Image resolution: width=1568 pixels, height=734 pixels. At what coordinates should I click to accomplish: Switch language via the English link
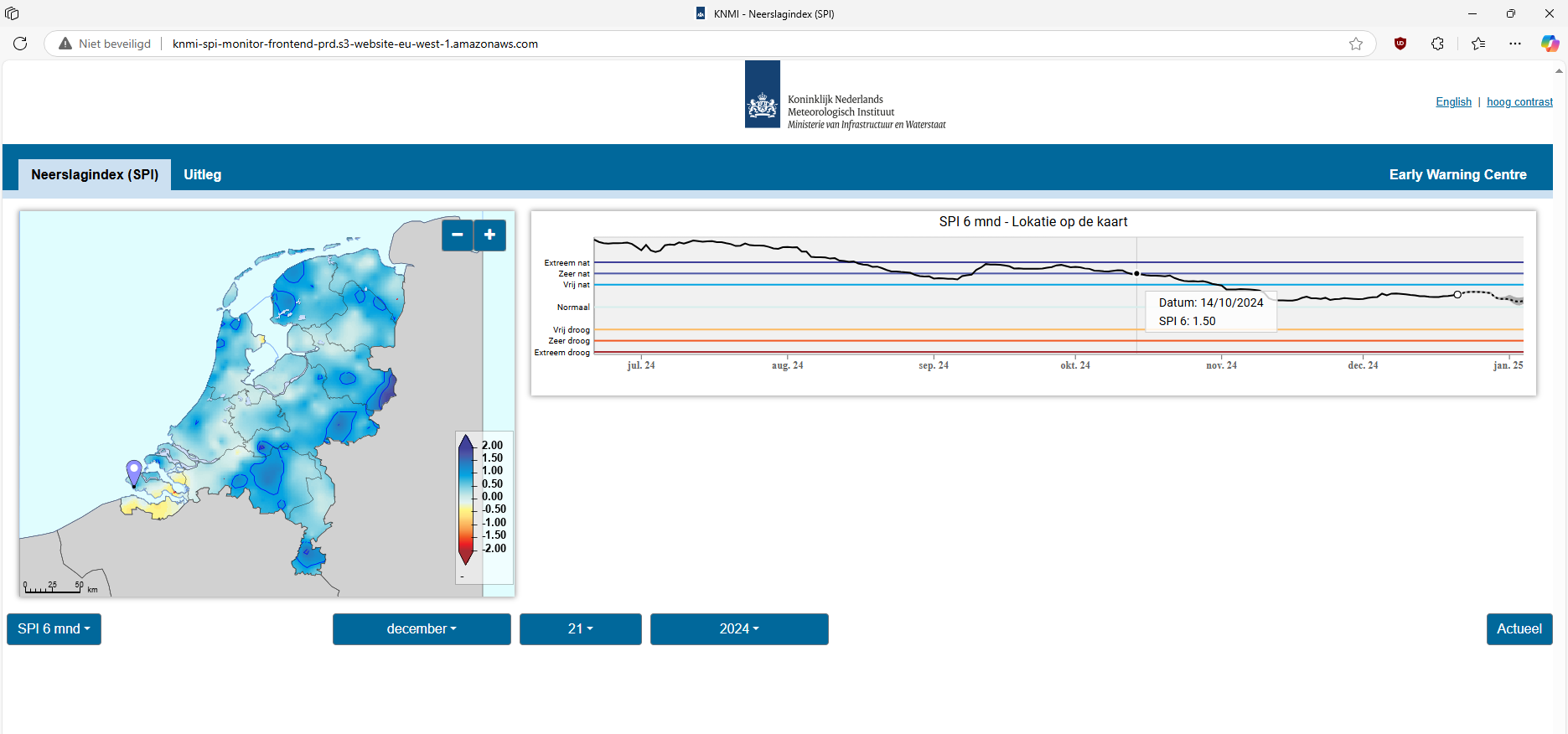coord(1453,102)
